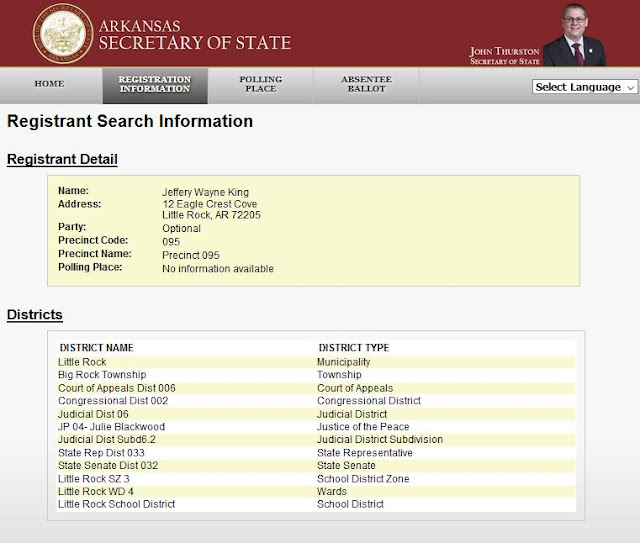
Task: Click the John Thurston Secretary of State caption
Action: (504, 56)
